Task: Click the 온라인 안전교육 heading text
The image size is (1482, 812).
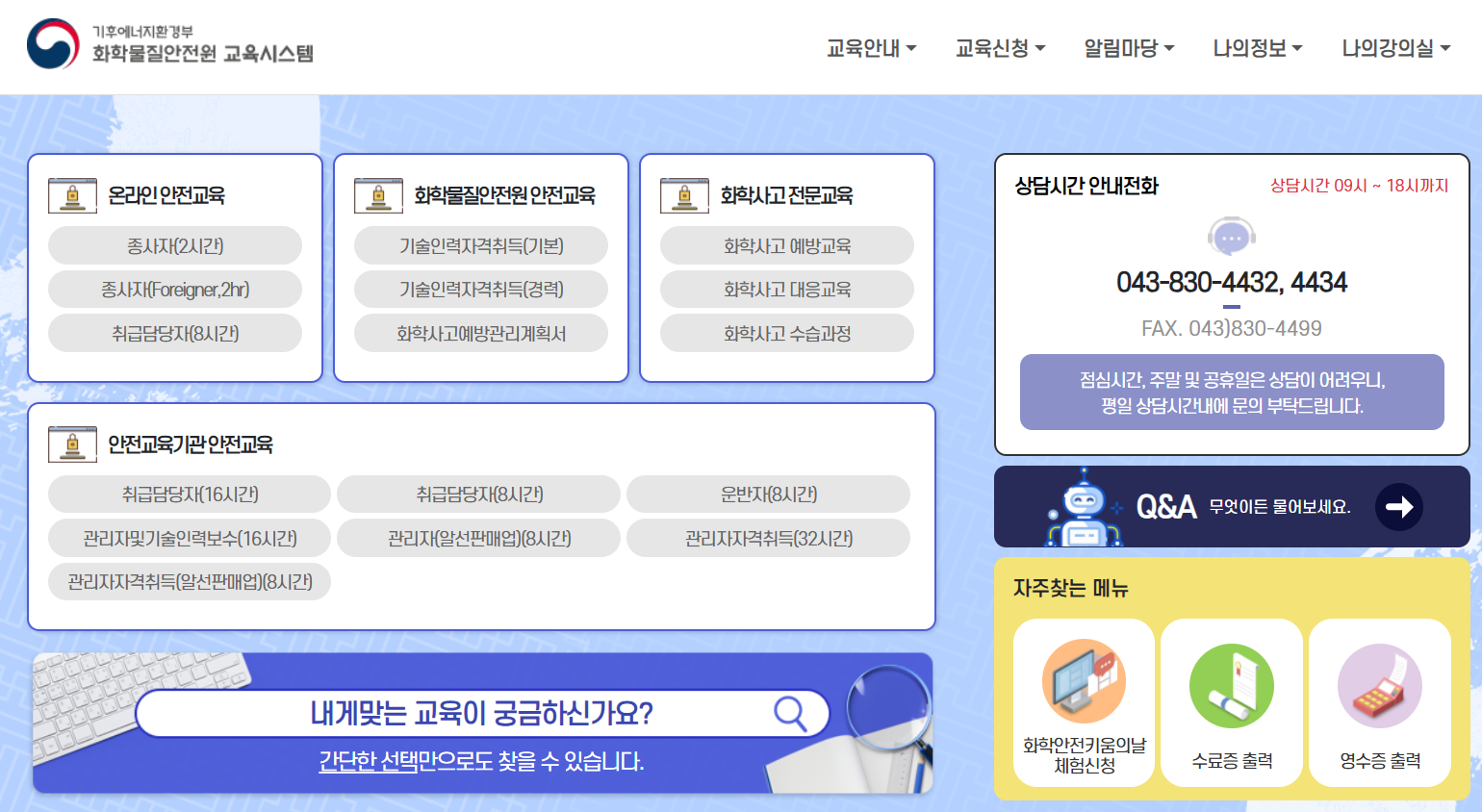Action: pyautogui.click(x=166, y=195)
